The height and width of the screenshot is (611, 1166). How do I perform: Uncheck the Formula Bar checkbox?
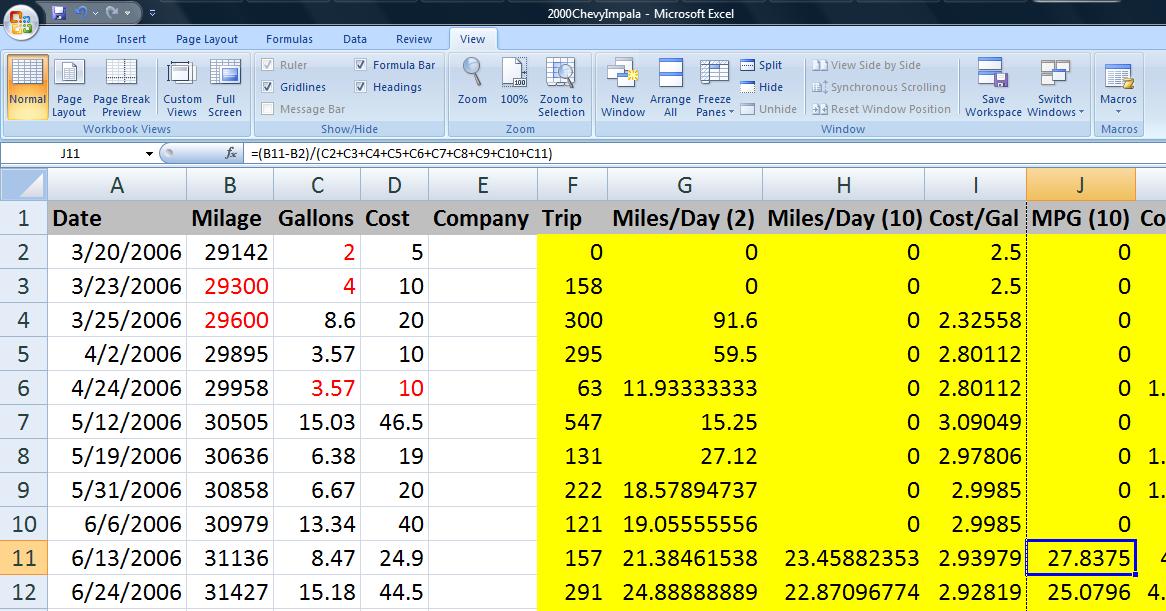[361, 65]
